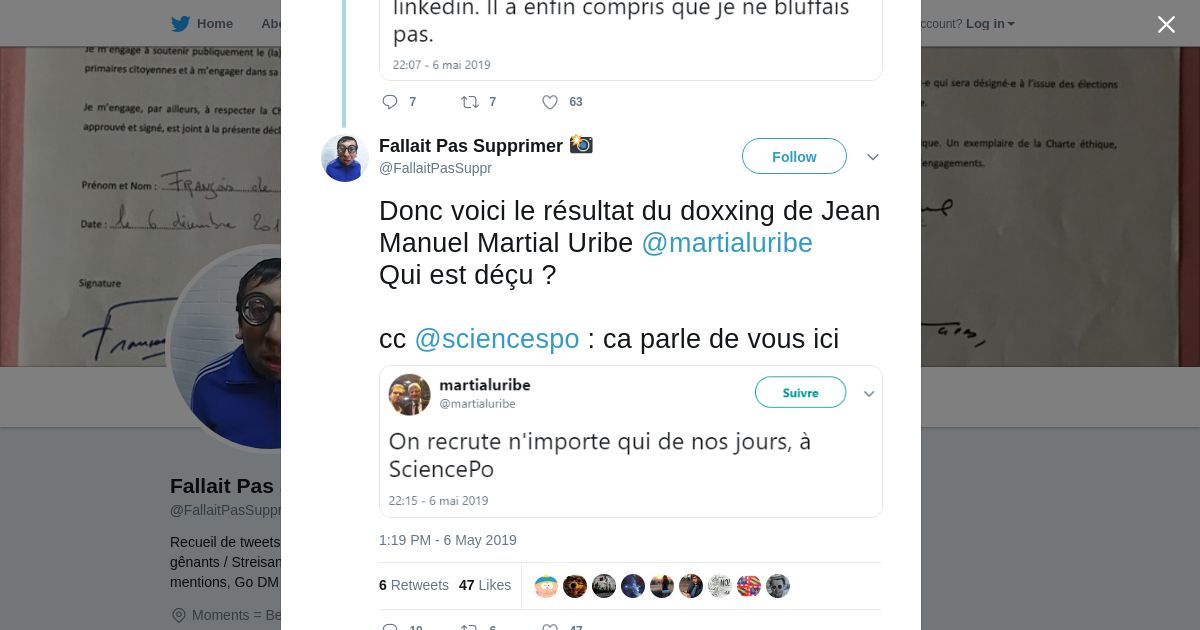Expand chevron next to Suivre button
Viewport: 1200px width, 630px height.
pyautogui.click(x=869, y=394)
